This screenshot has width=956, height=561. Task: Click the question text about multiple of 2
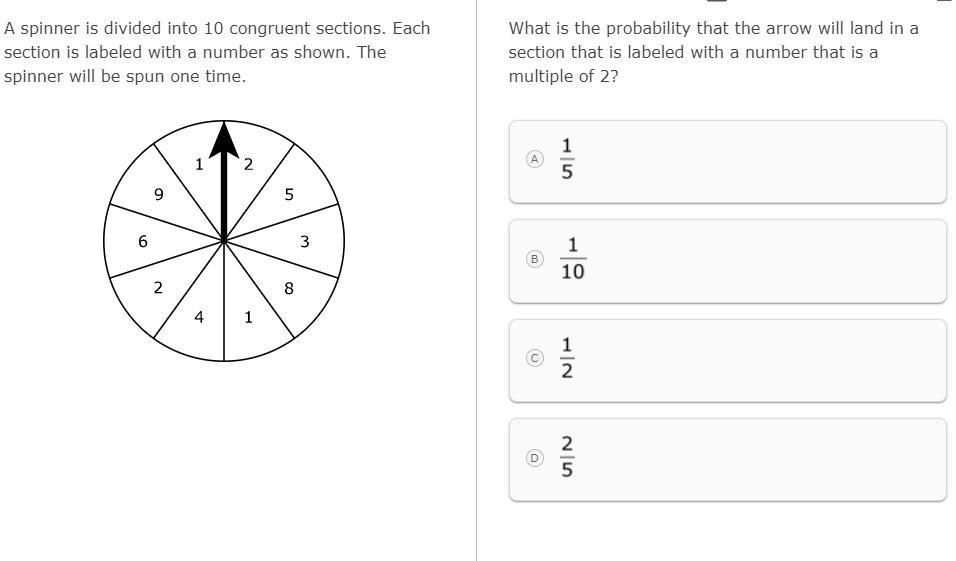click(x=713, y=52)
